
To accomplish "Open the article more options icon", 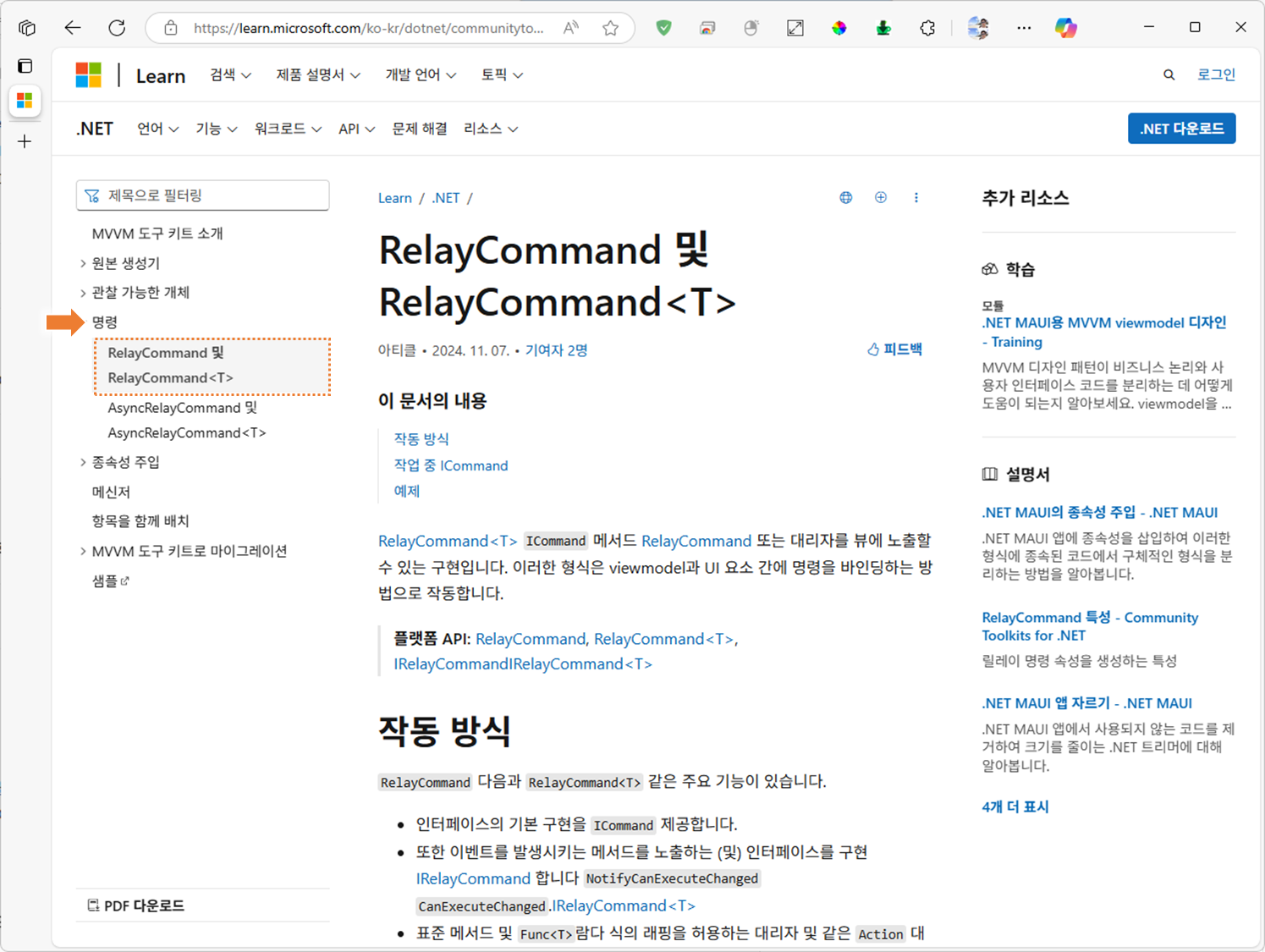I will 916,197.
